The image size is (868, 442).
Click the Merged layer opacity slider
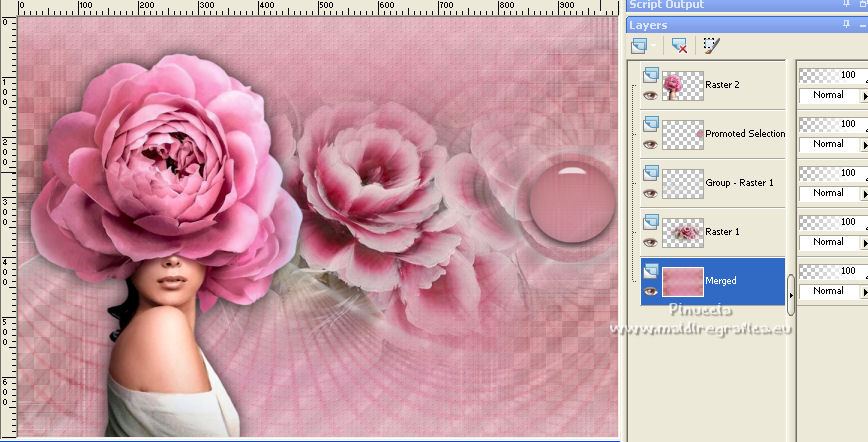[x=833, y=271]
